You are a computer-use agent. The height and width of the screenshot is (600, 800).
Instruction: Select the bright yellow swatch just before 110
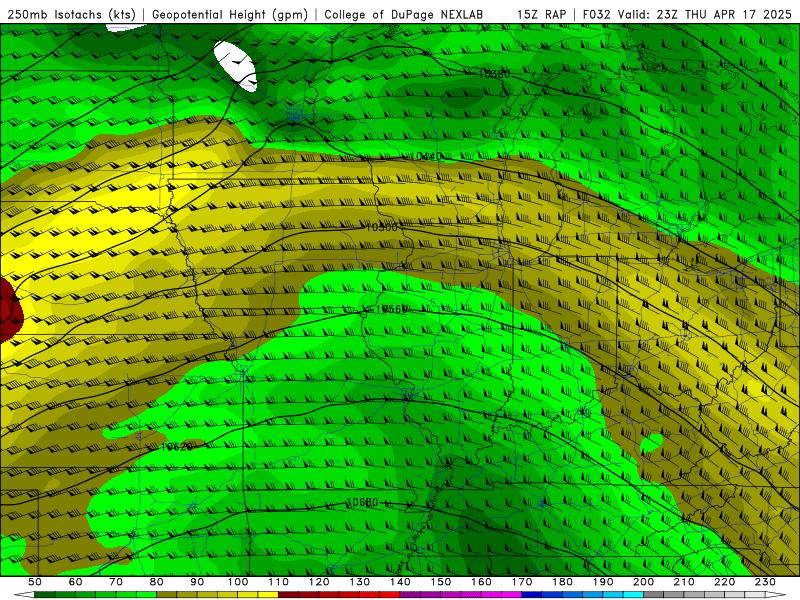[268, 595]
